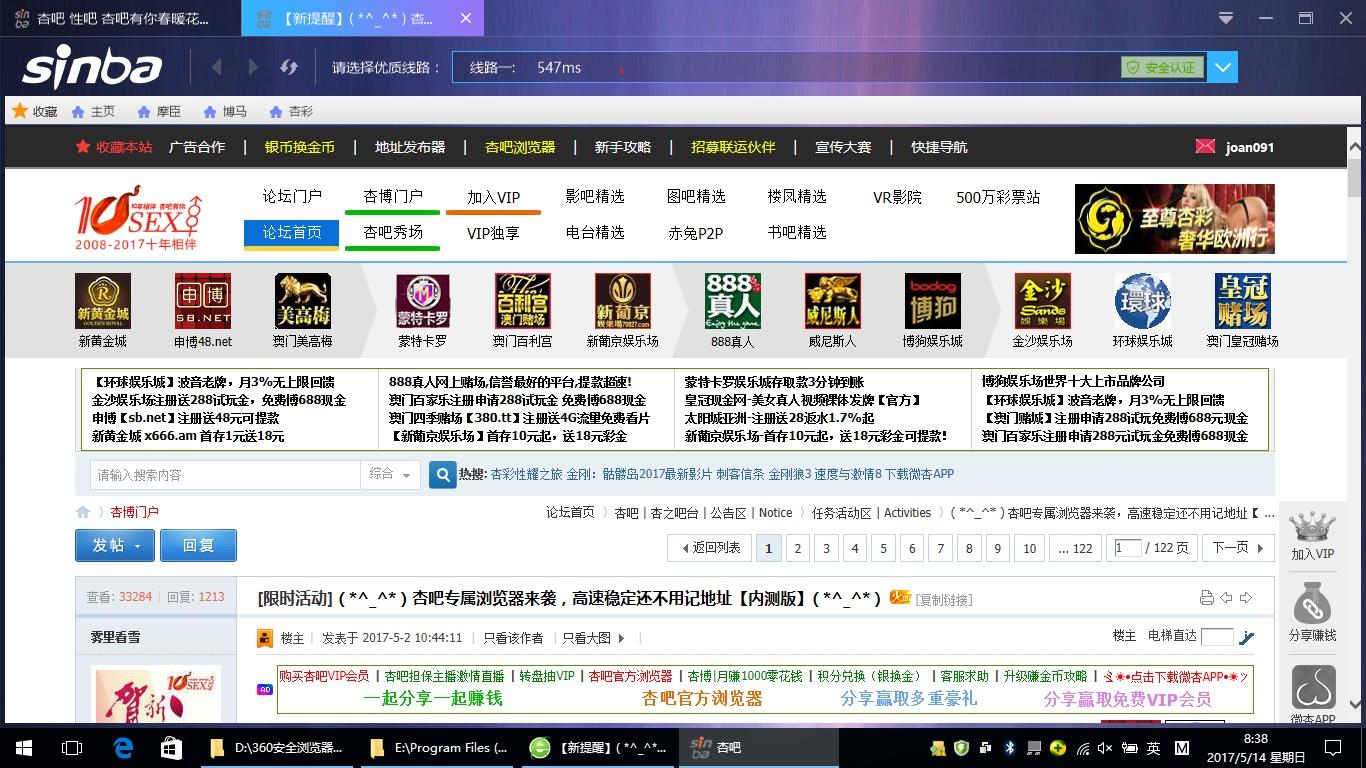Click the print icon in thread header
1366x768 pixels.
click(1206, 598)
